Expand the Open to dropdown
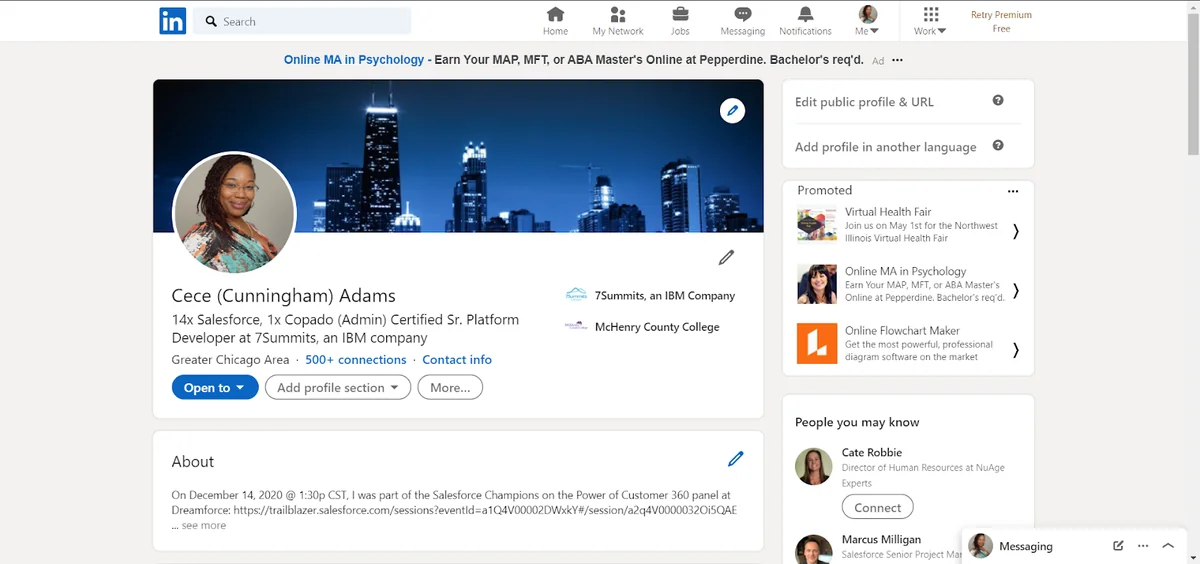 [x=215, y=387]
